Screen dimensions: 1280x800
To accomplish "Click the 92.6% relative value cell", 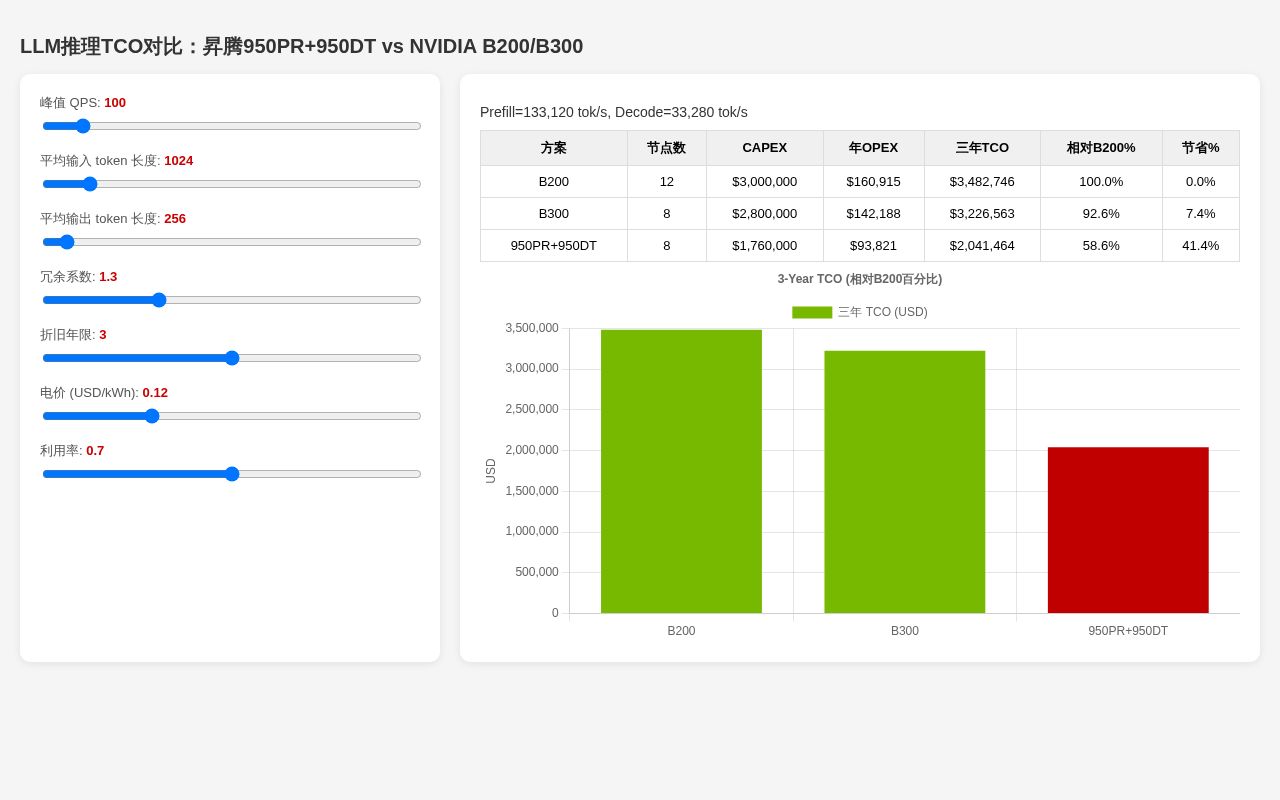I will point(1101,214).
